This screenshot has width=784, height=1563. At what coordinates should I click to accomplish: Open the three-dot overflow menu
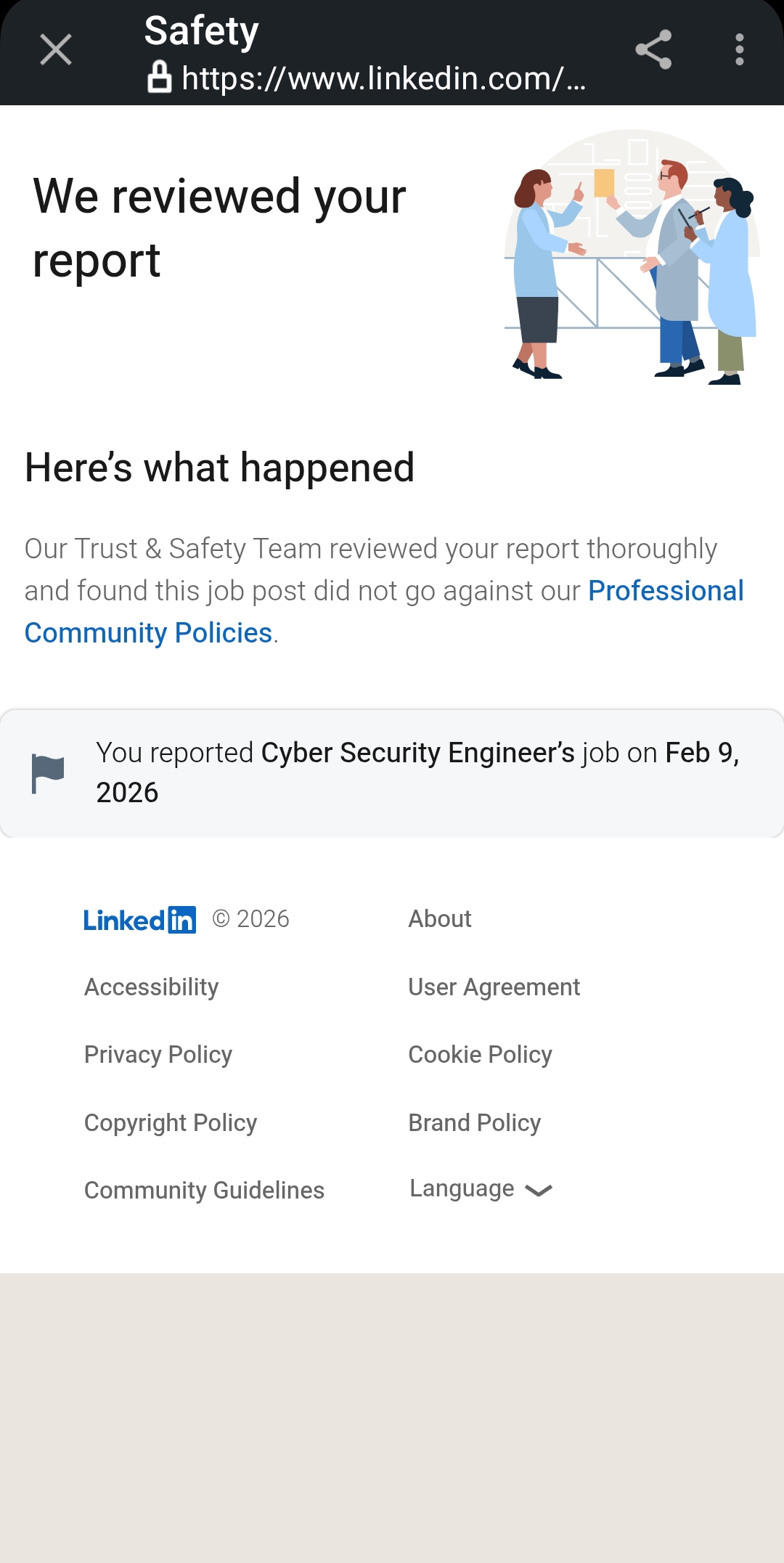pyautogui.click(x=739, y=49)
